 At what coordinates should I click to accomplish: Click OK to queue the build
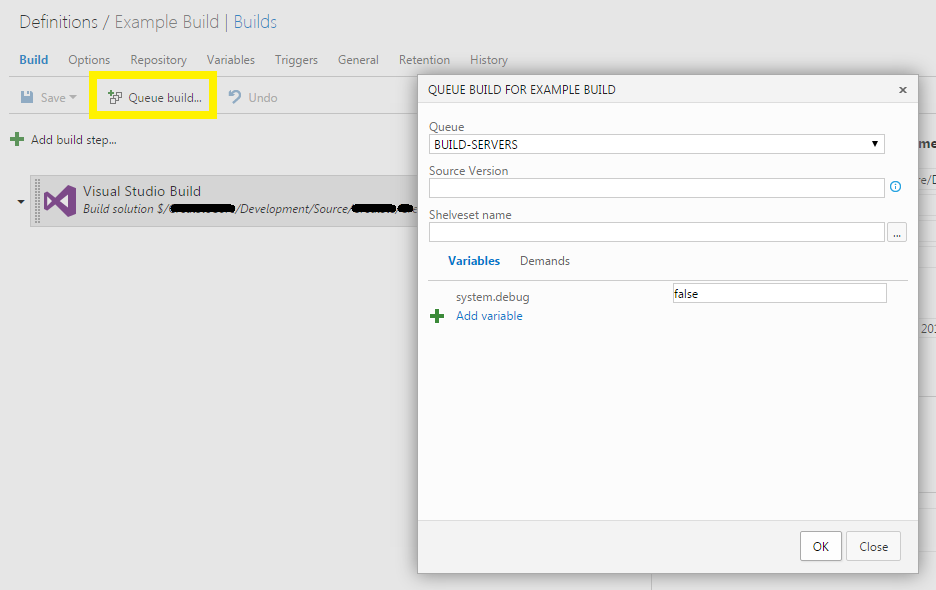820,546
